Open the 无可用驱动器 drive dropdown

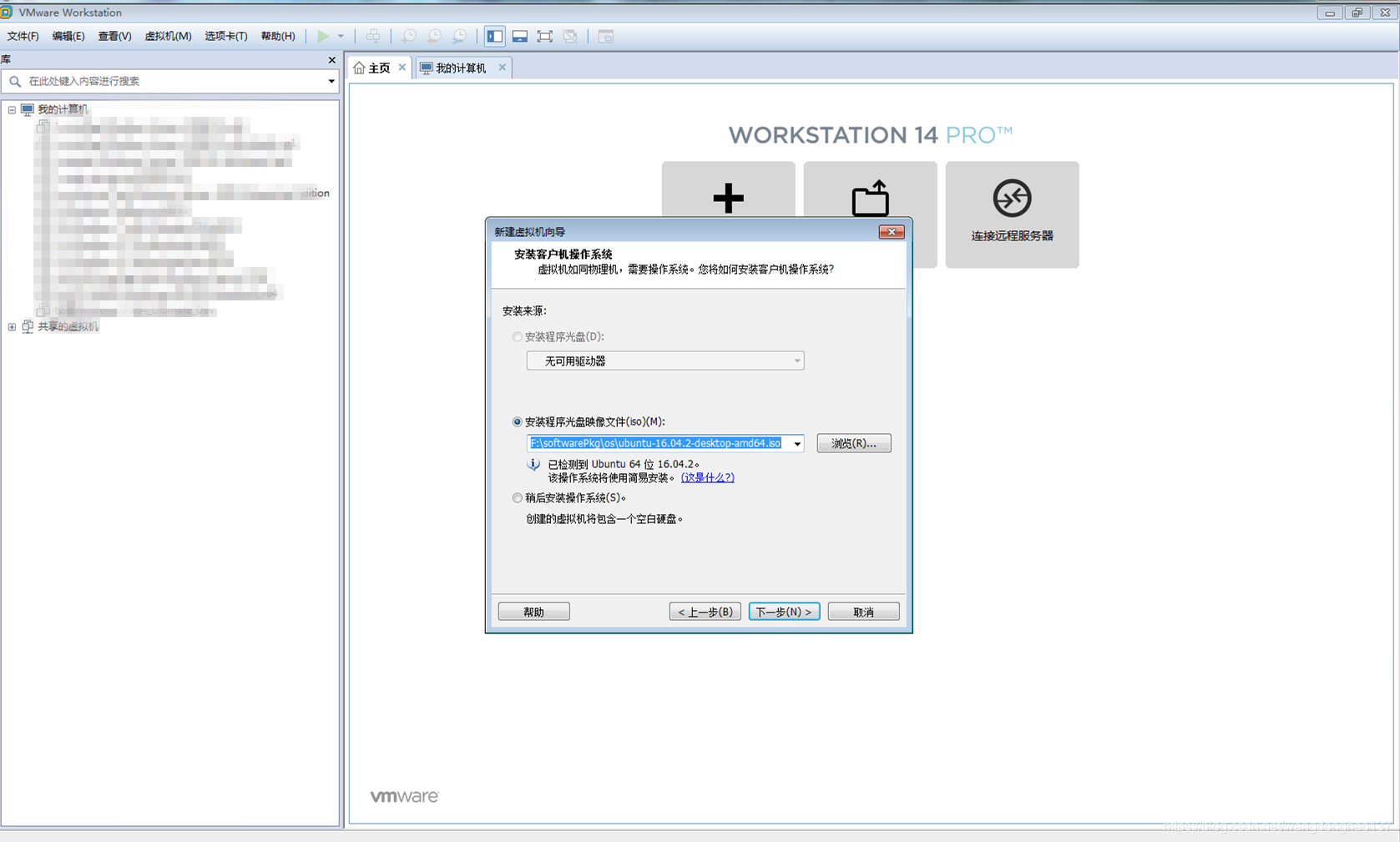coord(665,360)
